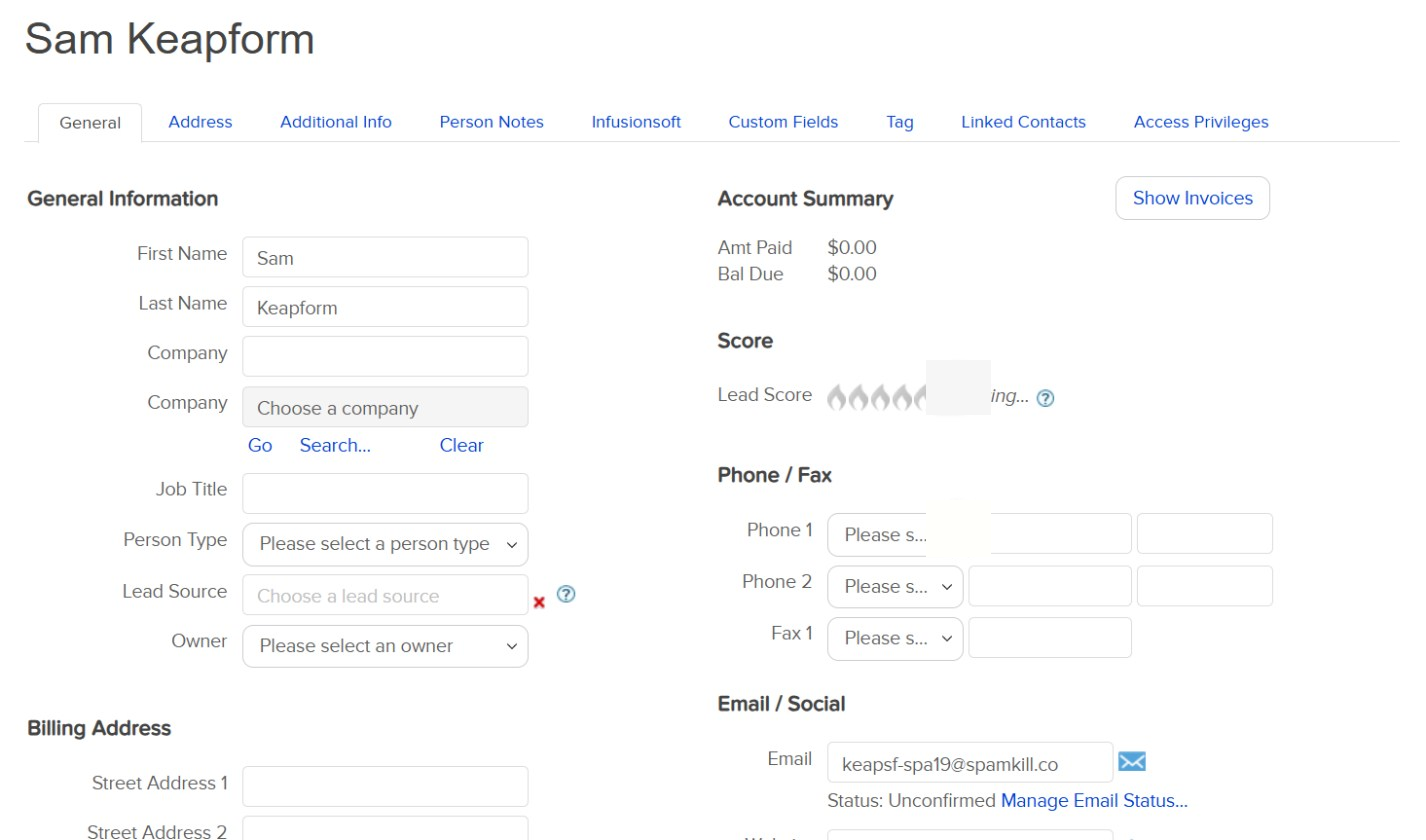Click the envelope send email icon

[1132, 762]
